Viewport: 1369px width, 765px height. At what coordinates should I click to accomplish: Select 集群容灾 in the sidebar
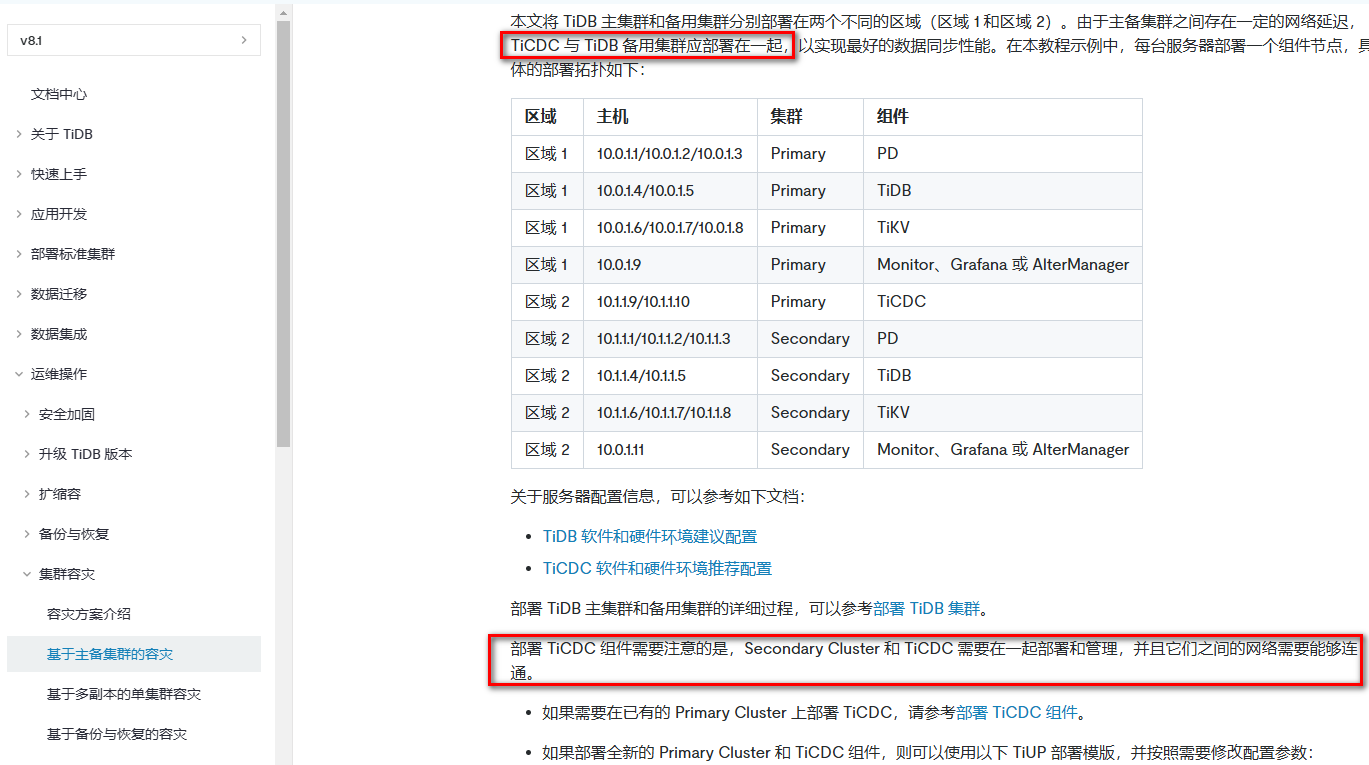(x=67, y=574)
